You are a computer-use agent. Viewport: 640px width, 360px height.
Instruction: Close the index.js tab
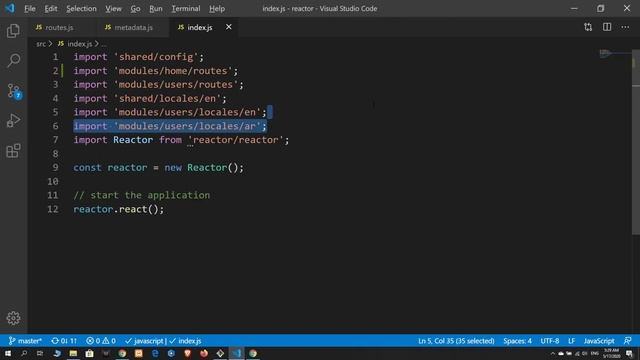tap(229, 27)
